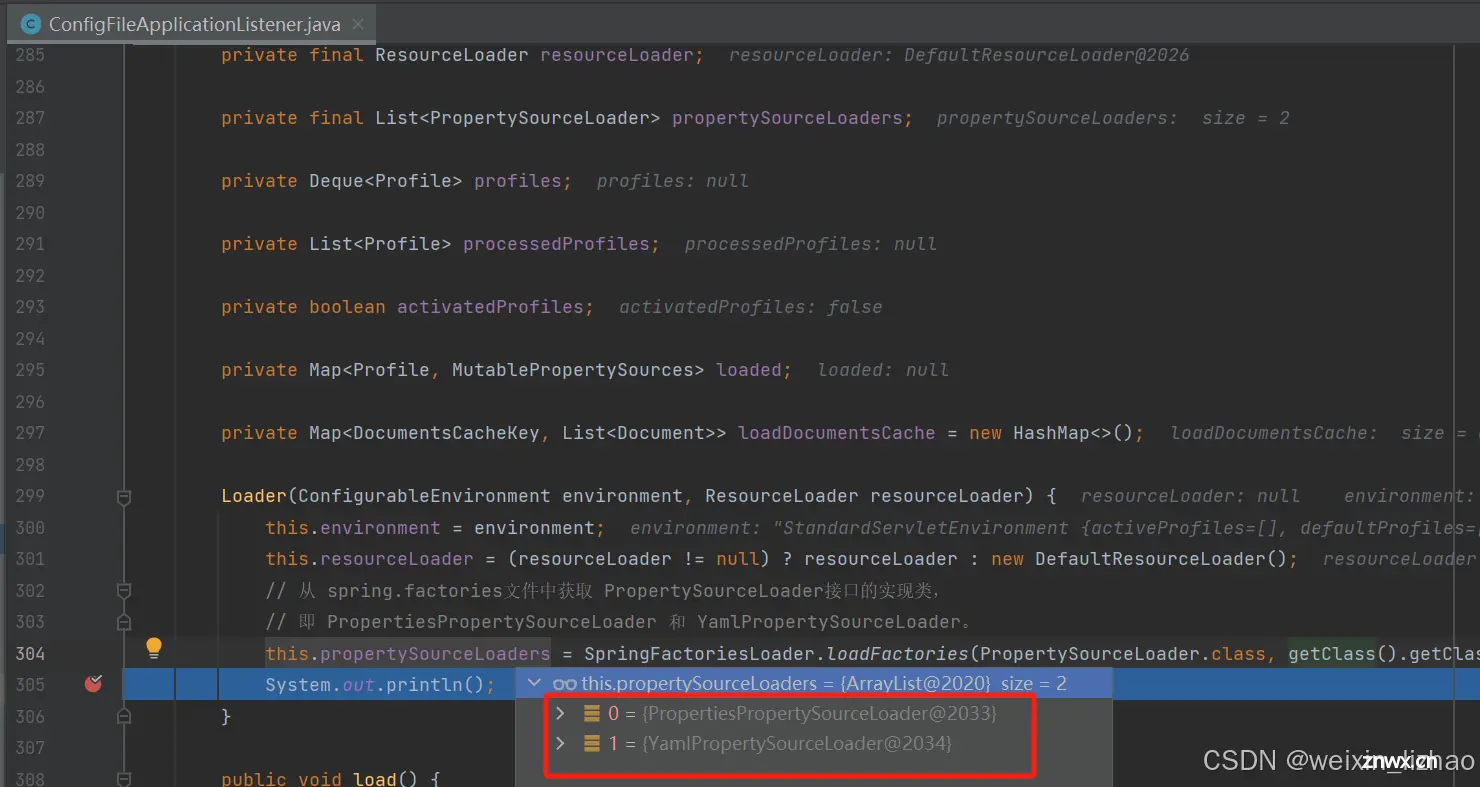
Task: Click line number 289 in the gutter
Action: (30, 181)
